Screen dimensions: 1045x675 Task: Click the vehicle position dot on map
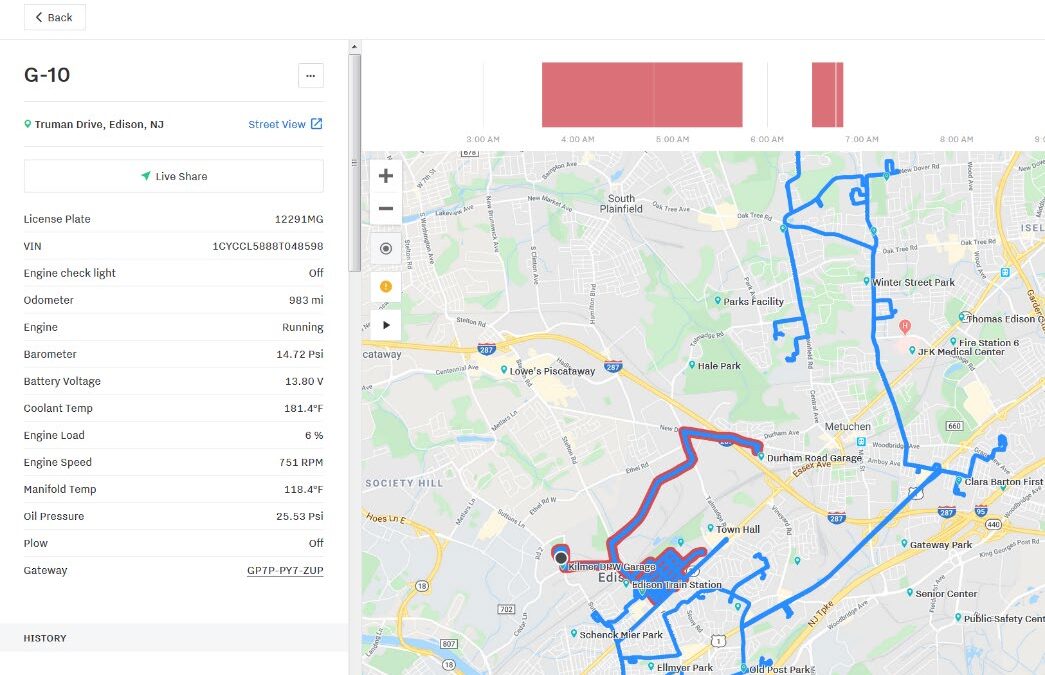[561, 557]
